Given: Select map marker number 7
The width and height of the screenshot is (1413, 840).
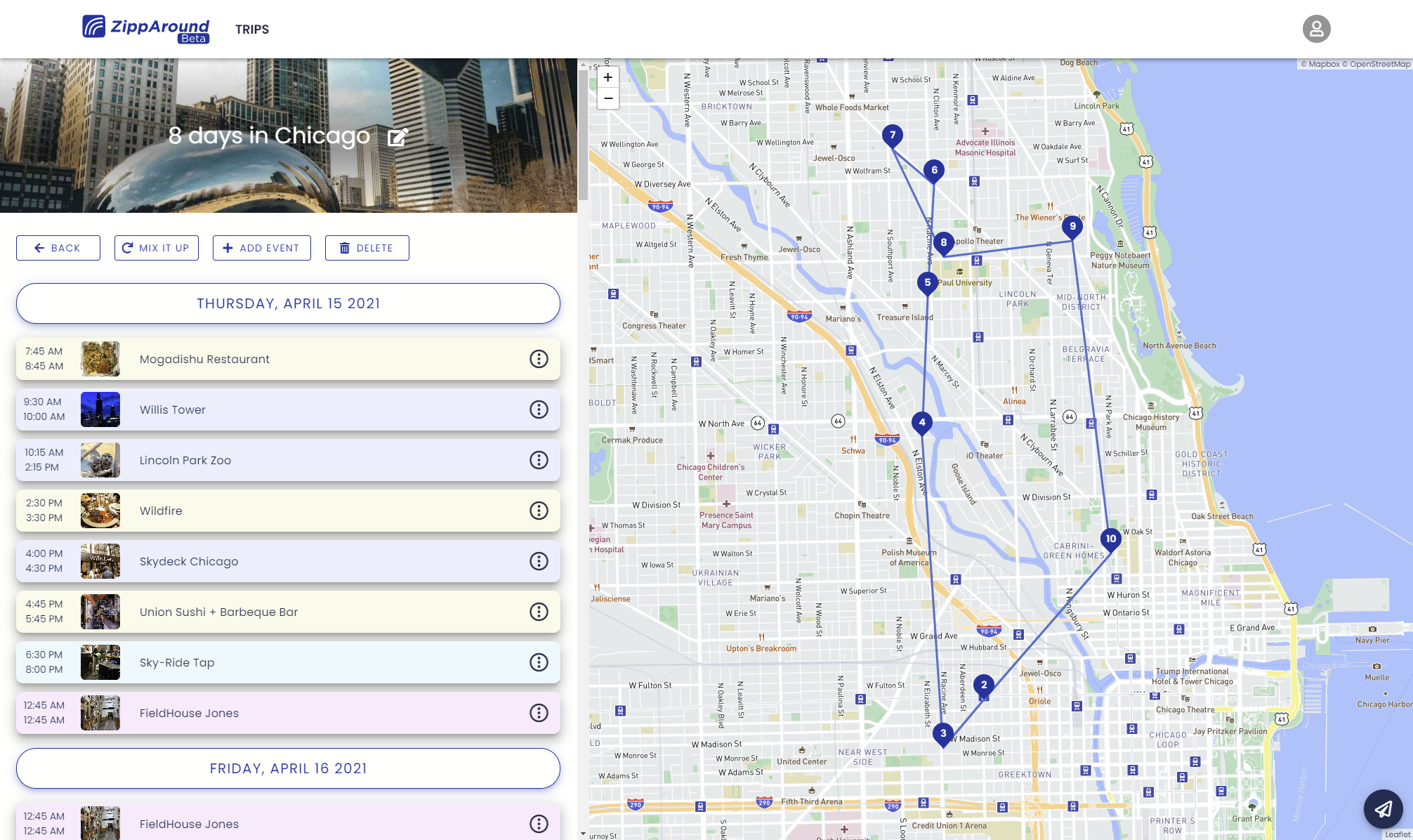Looking at the screenshot, I should [x=892, y=135].
